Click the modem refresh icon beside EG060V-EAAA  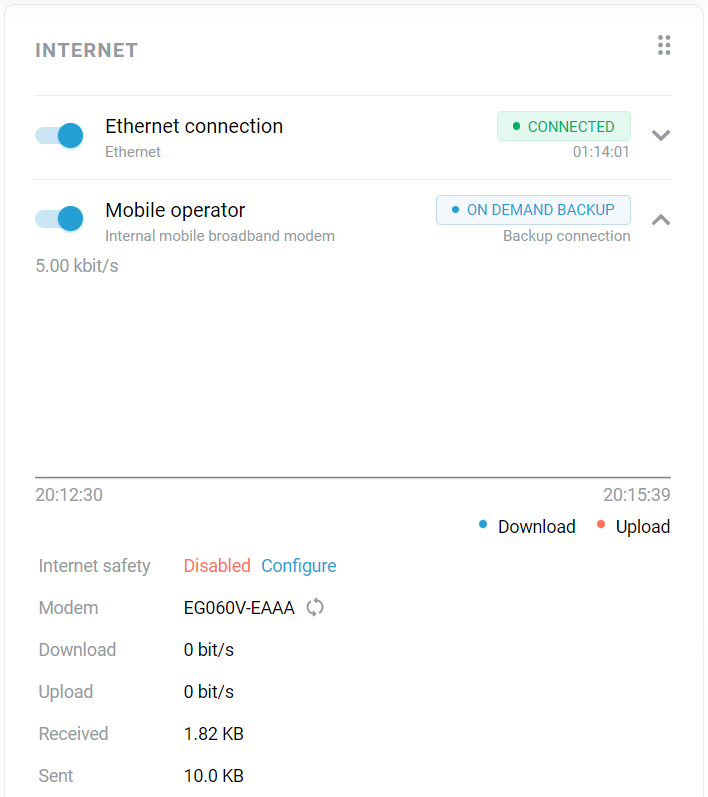(x=315, y=607)
